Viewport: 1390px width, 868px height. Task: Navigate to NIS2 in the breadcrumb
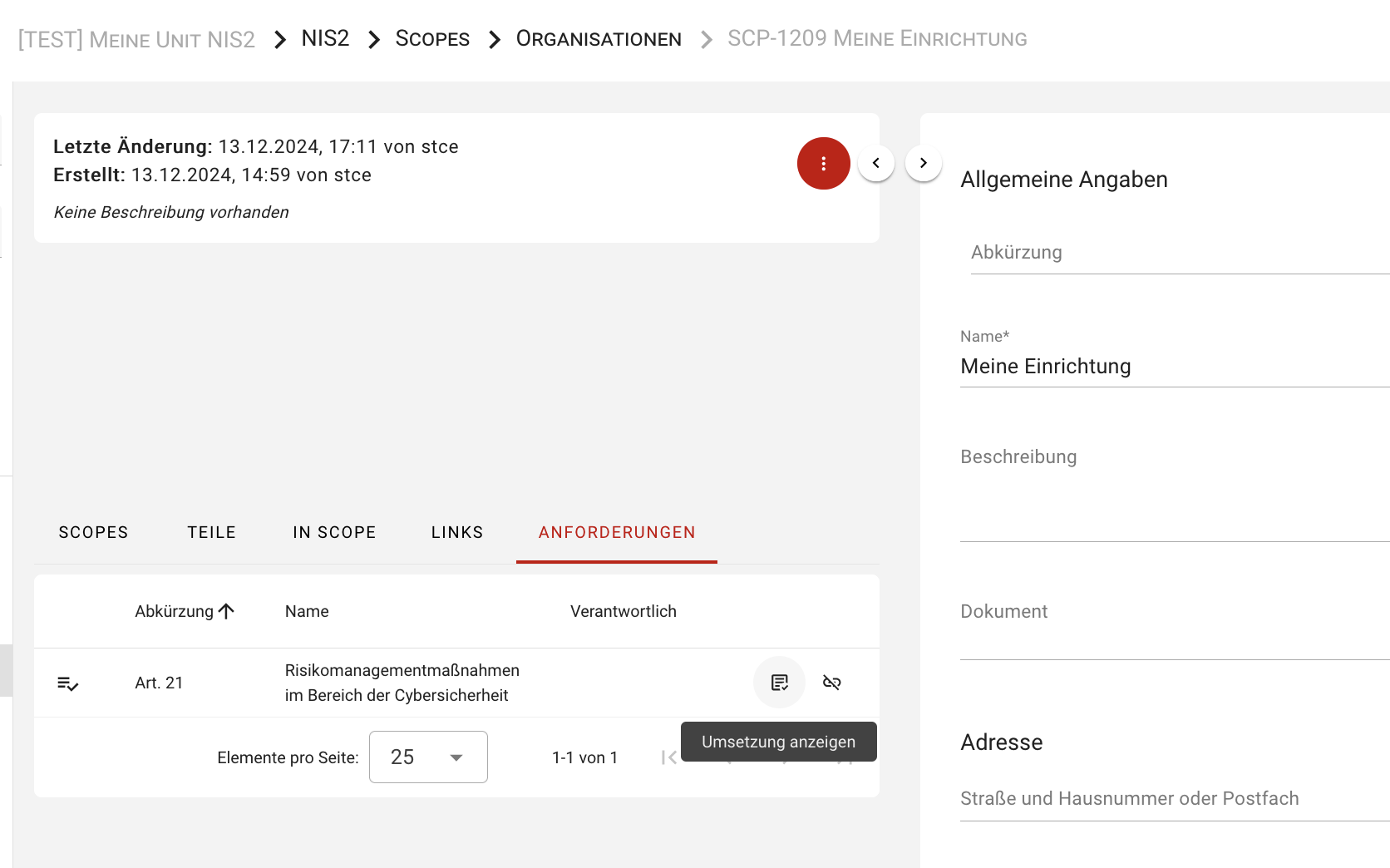pyautogui.click(x=325, y=39)
